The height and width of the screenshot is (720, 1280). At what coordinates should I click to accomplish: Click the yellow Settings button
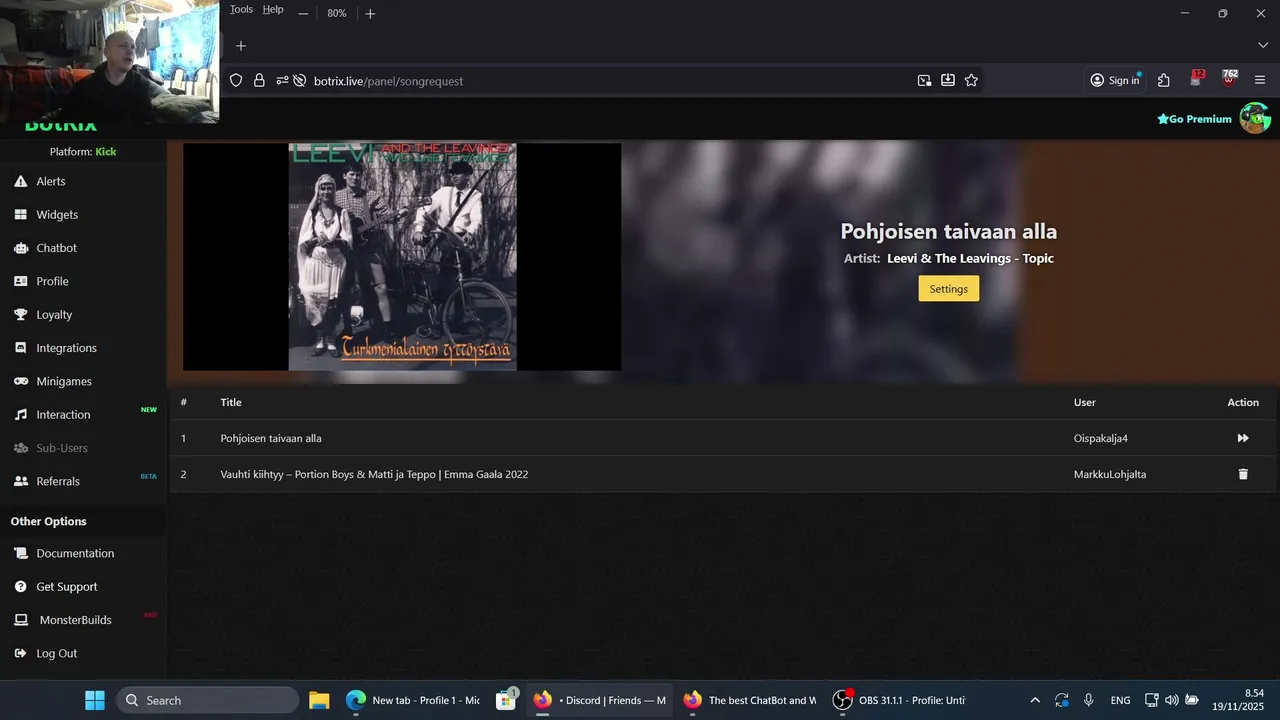(x=948, y=289)
